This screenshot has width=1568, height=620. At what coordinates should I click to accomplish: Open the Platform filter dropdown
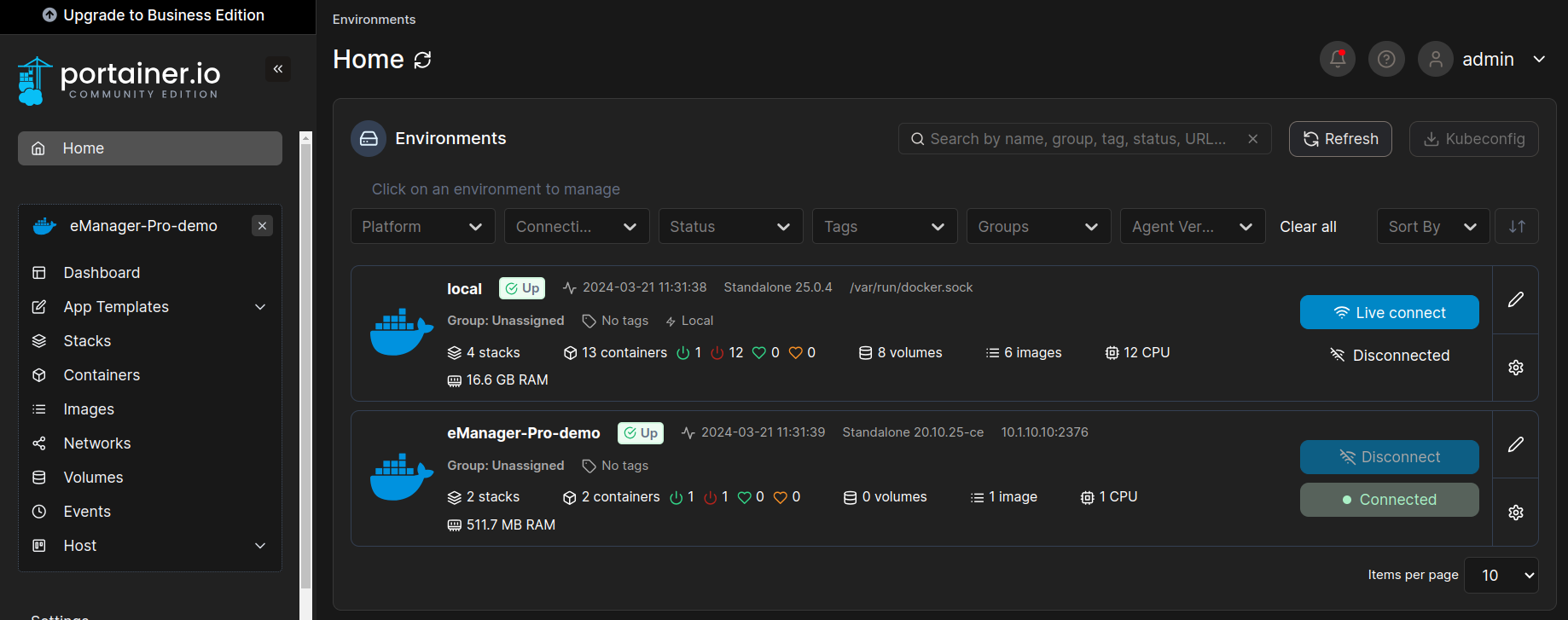[422, 226]
